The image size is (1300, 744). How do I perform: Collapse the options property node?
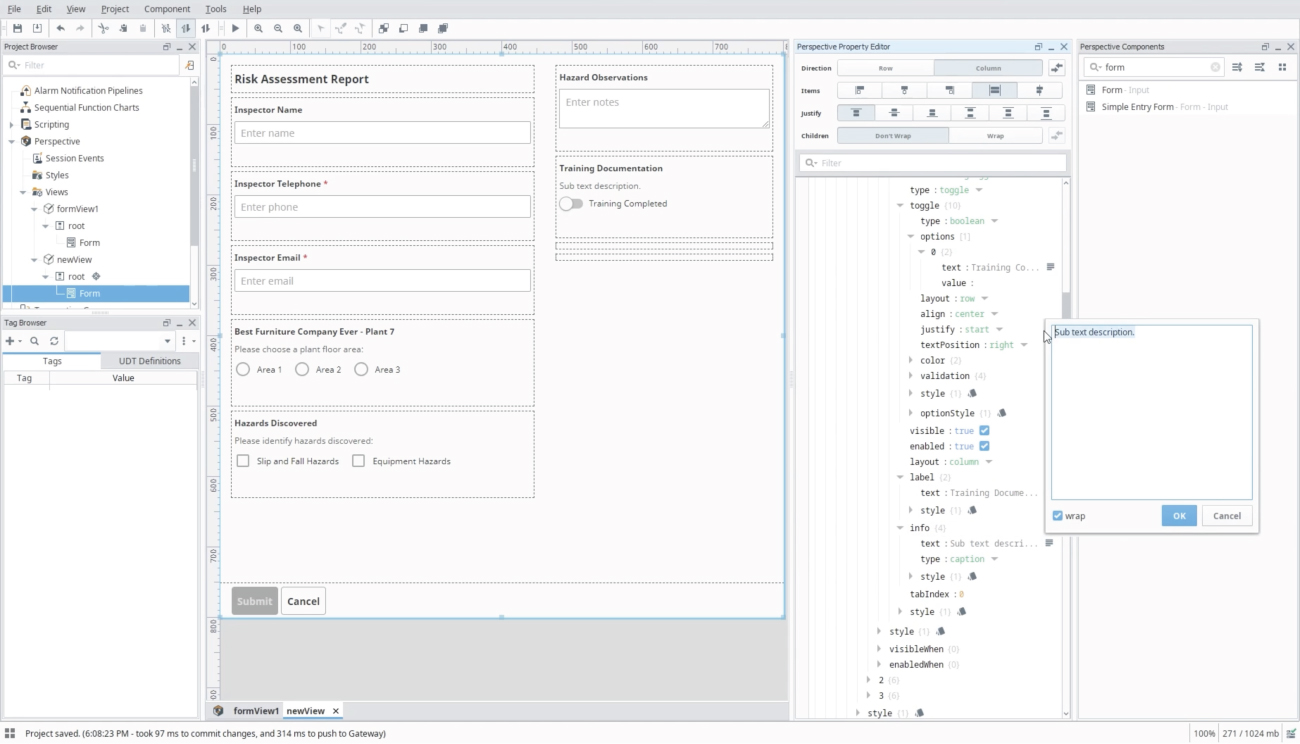click(910, 236)
